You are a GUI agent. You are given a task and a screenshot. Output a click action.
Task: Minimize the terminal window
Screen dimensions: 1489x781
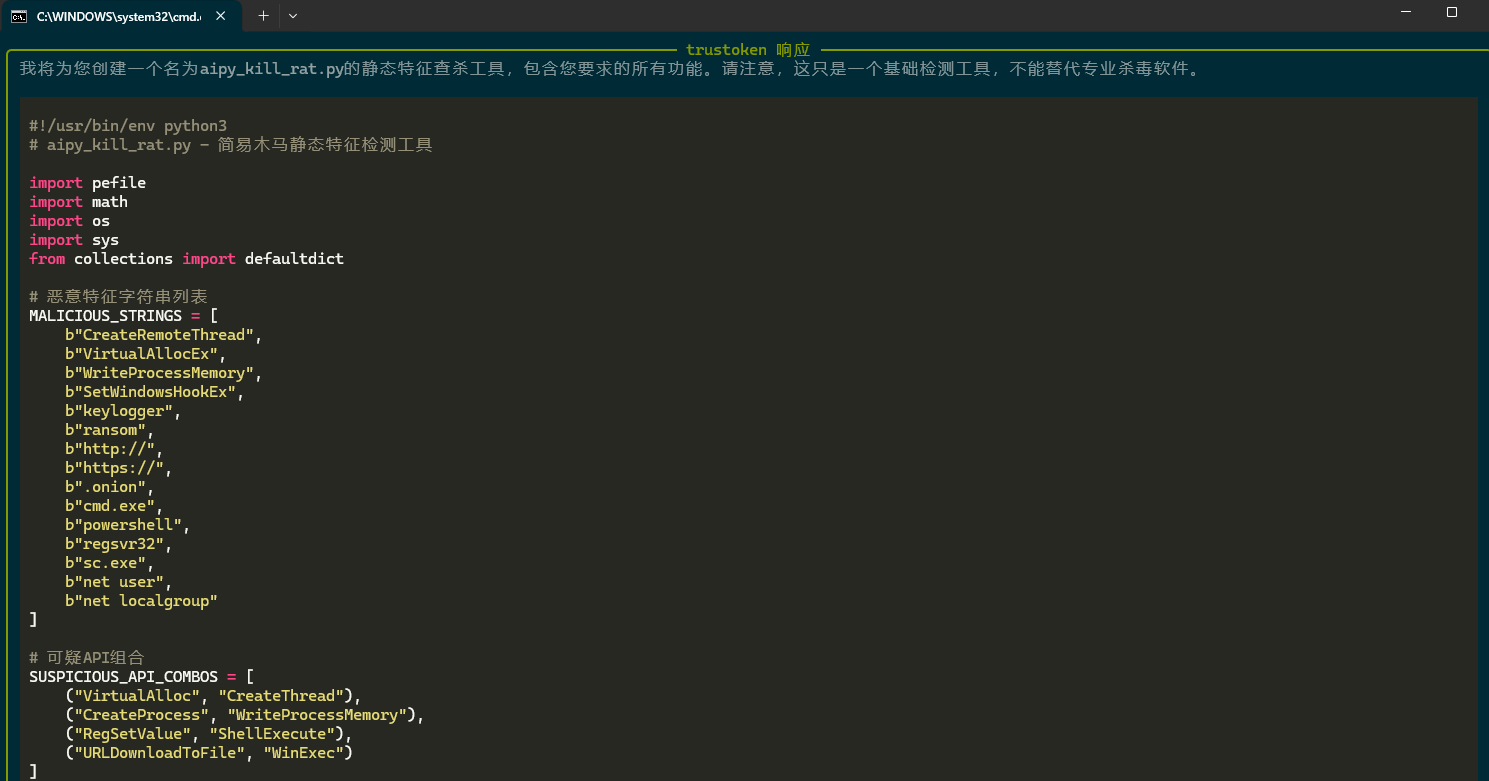click(1406, 12)
